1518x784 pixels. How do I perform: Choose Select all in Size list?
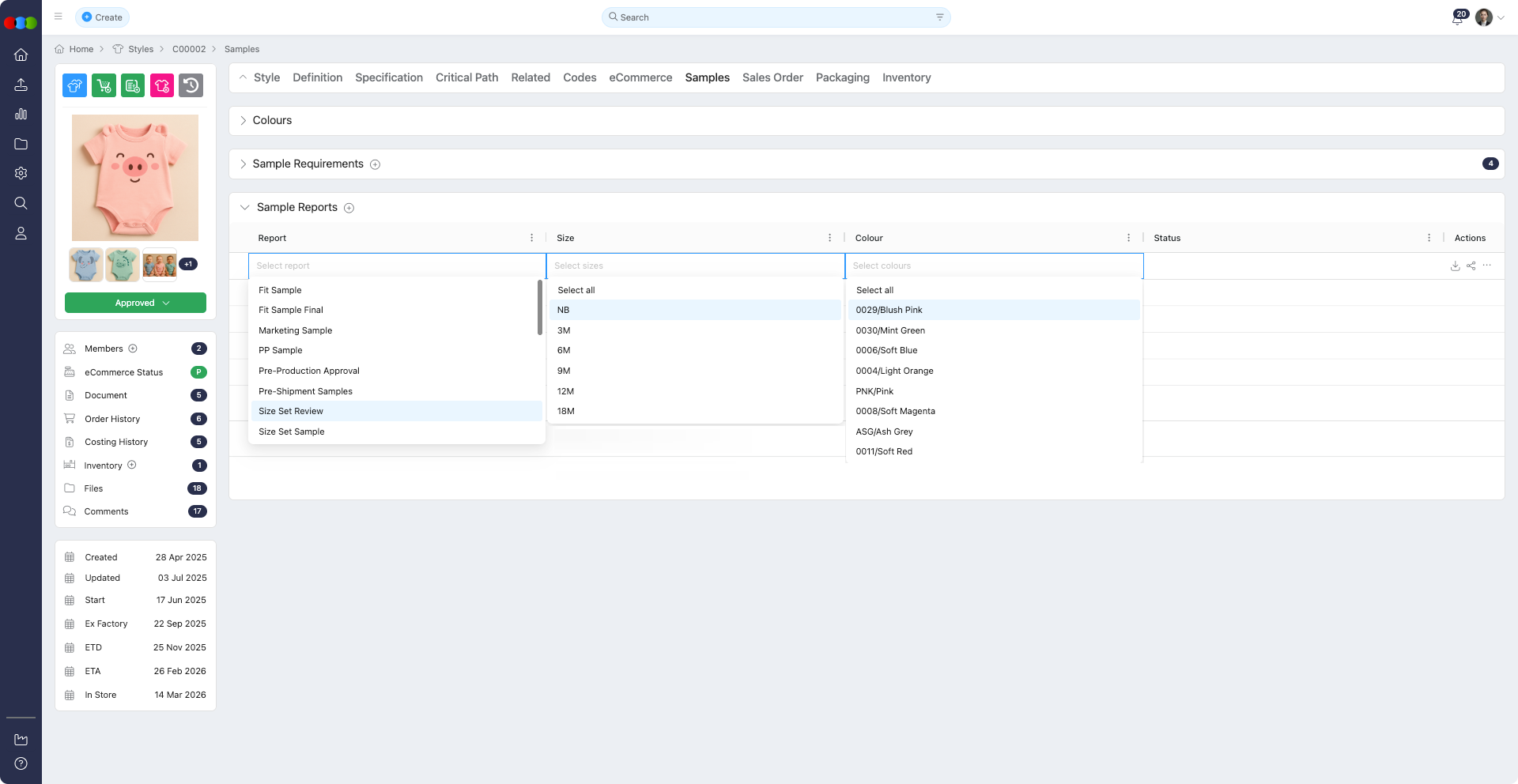(x=576, y=290)
